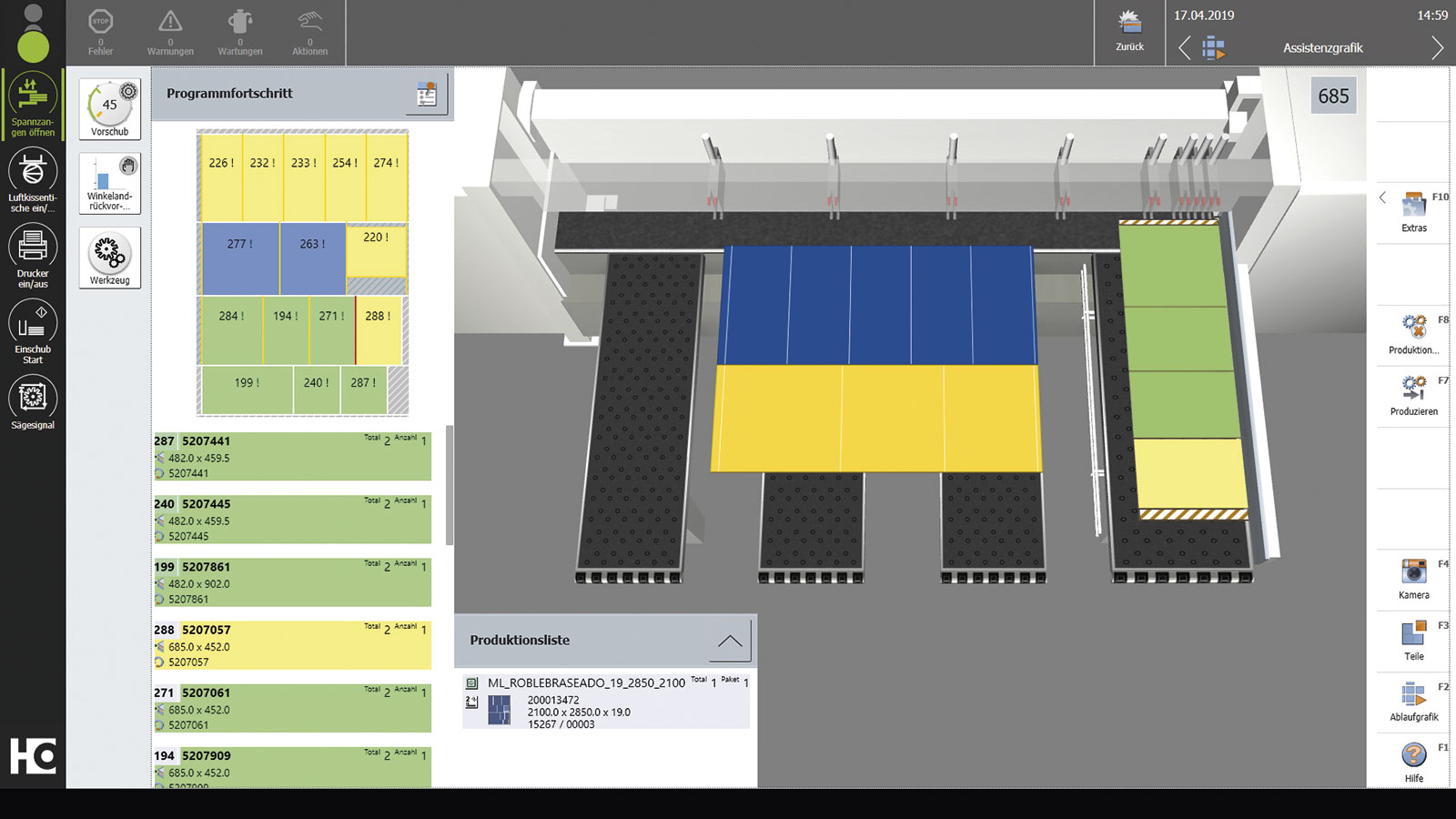Viewport: 1456px width, 819px height.
Task: Expand the right-side menu arrow near Extras
Action: tap(1382, 197)
